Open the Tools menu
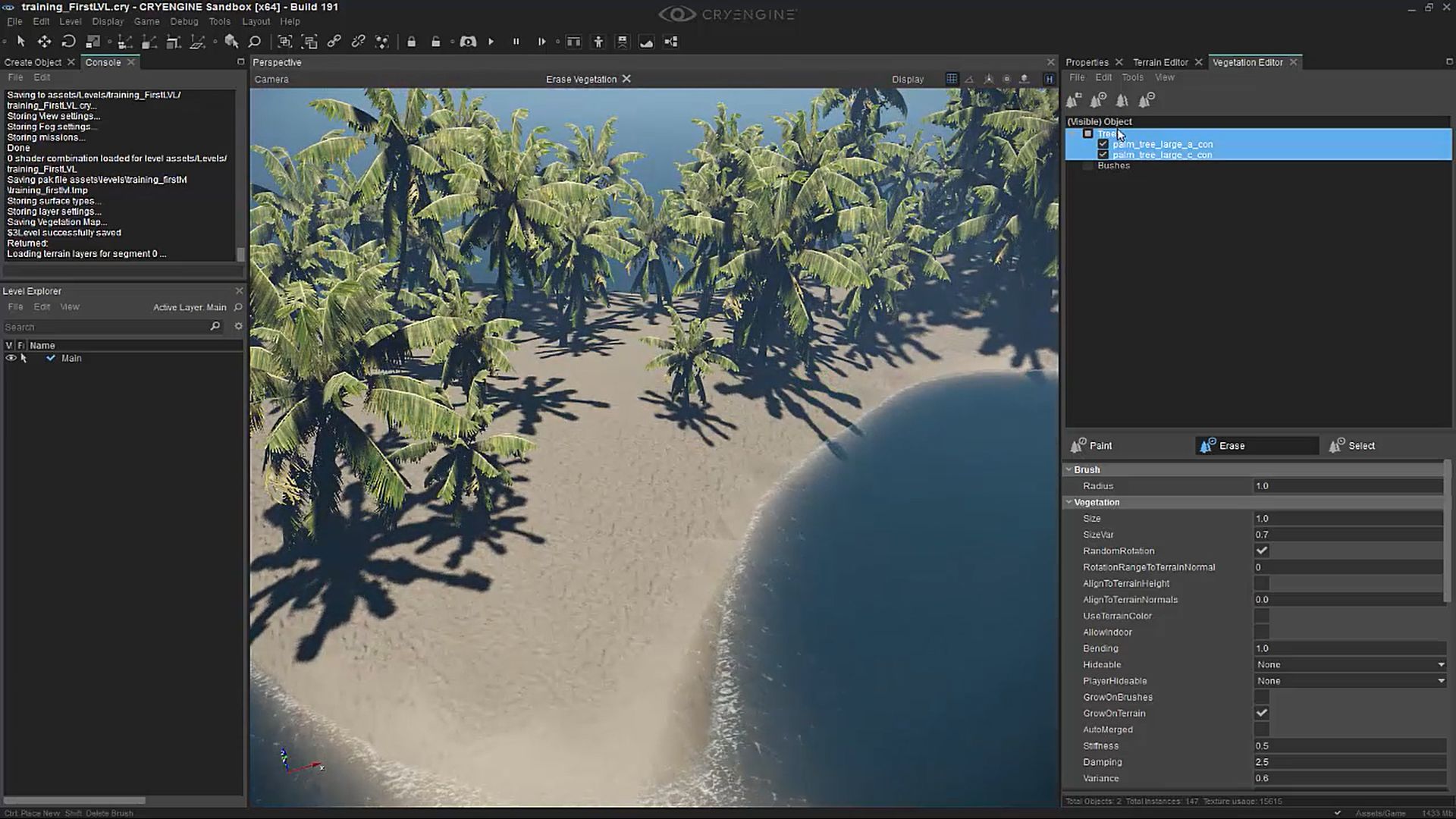This screenshot has width=1456, height=819. coord(219,21)
